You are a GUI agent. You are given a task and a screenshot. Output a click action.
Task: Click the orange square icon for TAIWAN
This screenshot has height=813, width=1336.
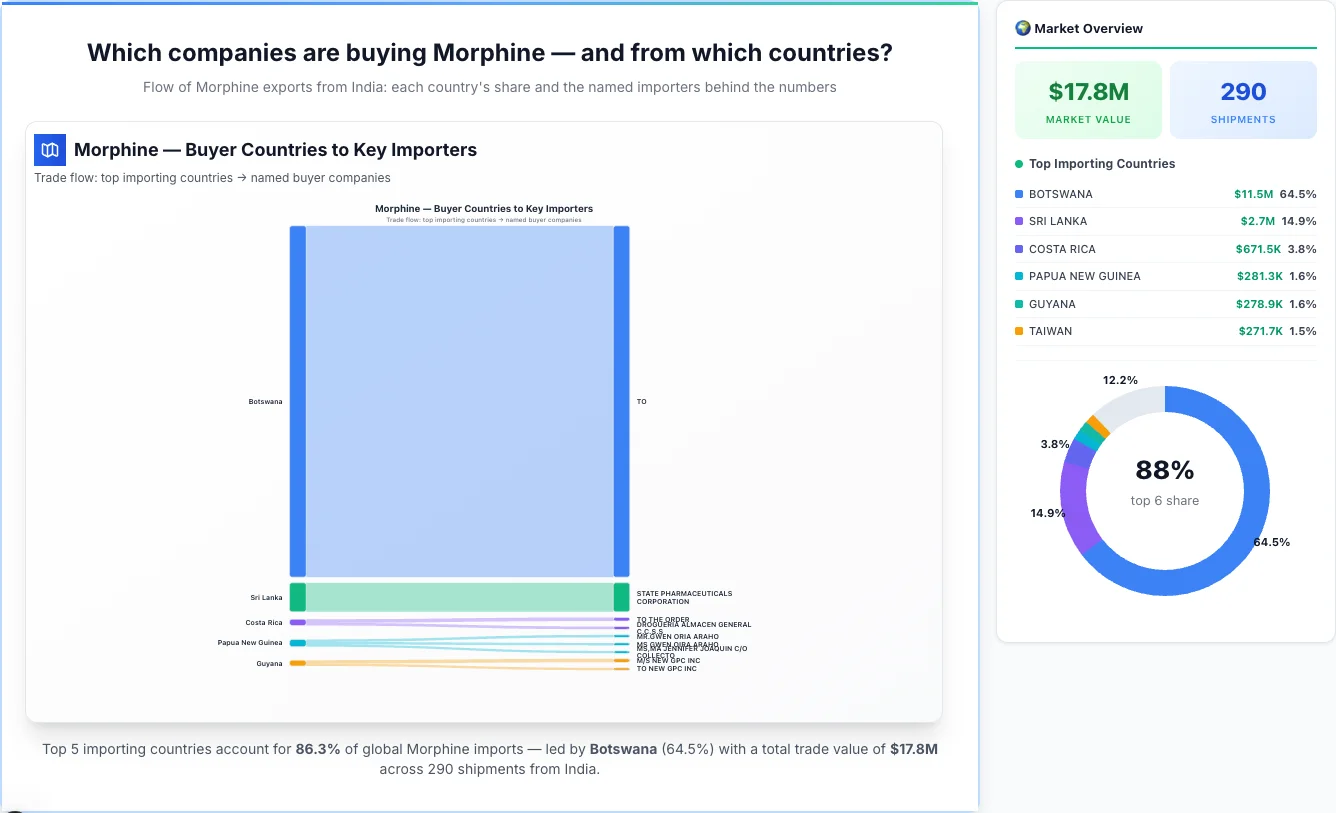pyautogui.click(x=1021, y=331)
